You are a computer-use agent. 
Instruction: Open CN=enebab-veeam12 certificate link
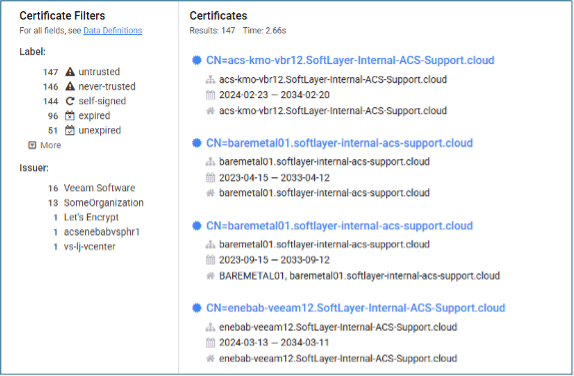(355, 308)
